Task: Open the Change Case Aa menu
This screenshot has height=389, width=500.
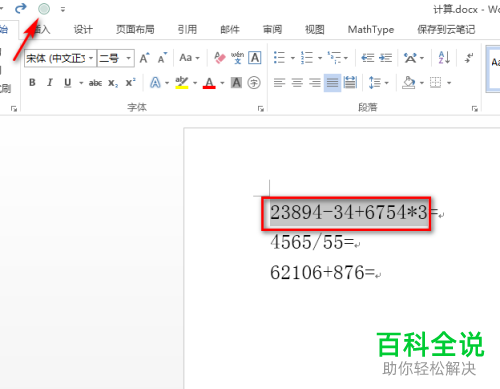Action: click(189, 58)
